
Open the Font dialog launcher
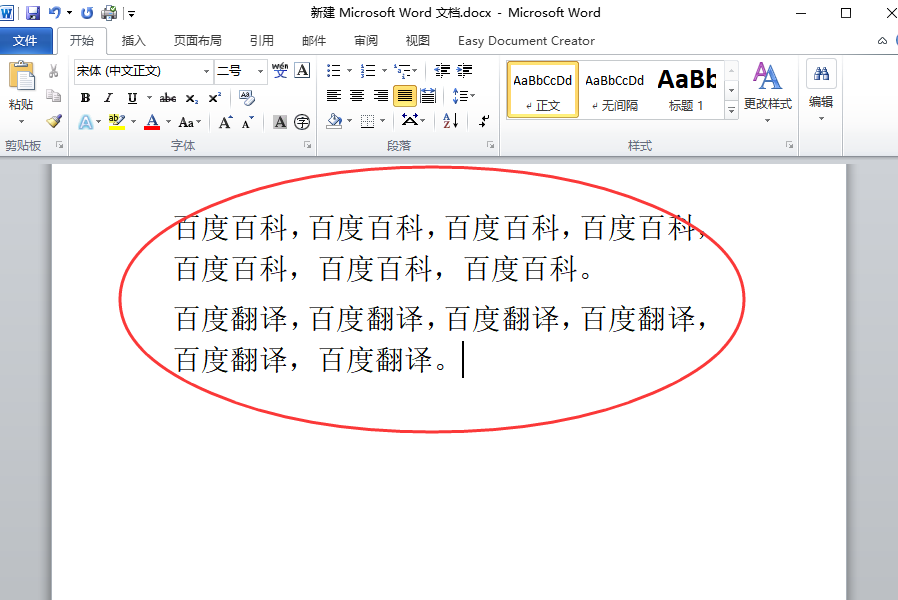[308, 145]
